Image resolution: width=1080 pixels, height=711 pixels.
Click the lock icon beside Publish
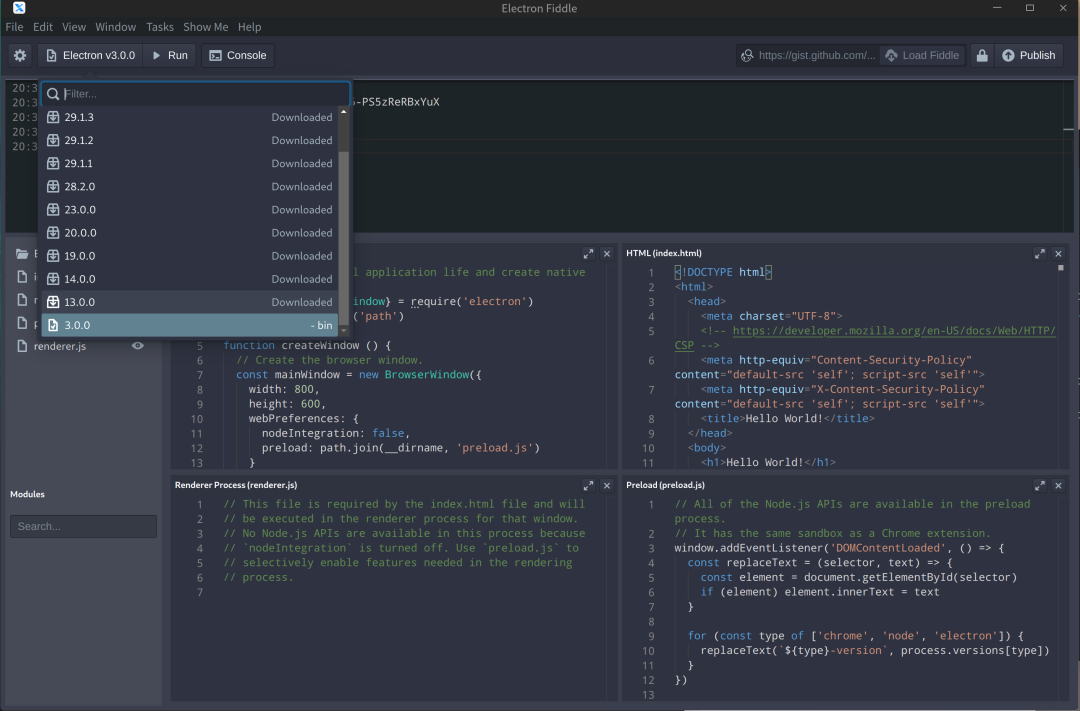[981, 56]
